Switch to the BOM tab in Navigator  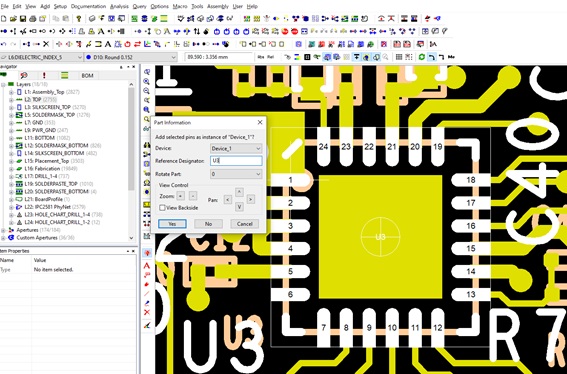click(x=87, y=75)
